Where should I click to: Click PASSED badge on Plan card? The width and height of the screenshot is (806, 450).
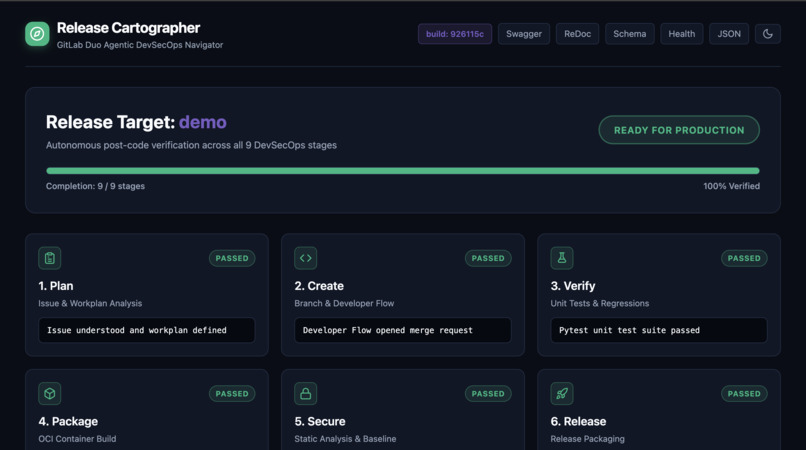pyautogui.click(x=232, y=258)
